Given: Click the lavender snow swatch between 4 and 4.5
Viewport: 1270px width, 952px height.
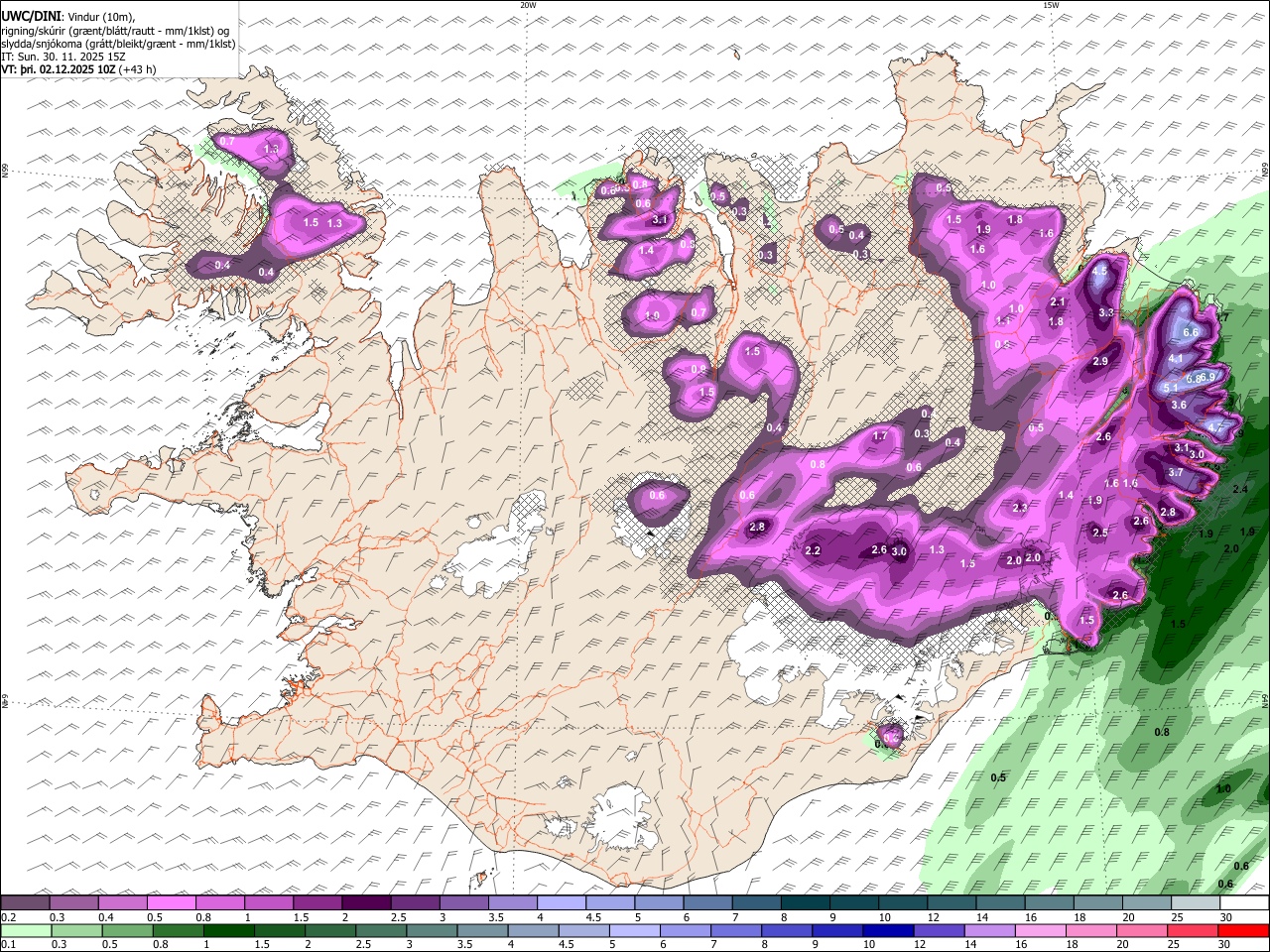Looking at the screenshot, I should click(x=562, y=902).
